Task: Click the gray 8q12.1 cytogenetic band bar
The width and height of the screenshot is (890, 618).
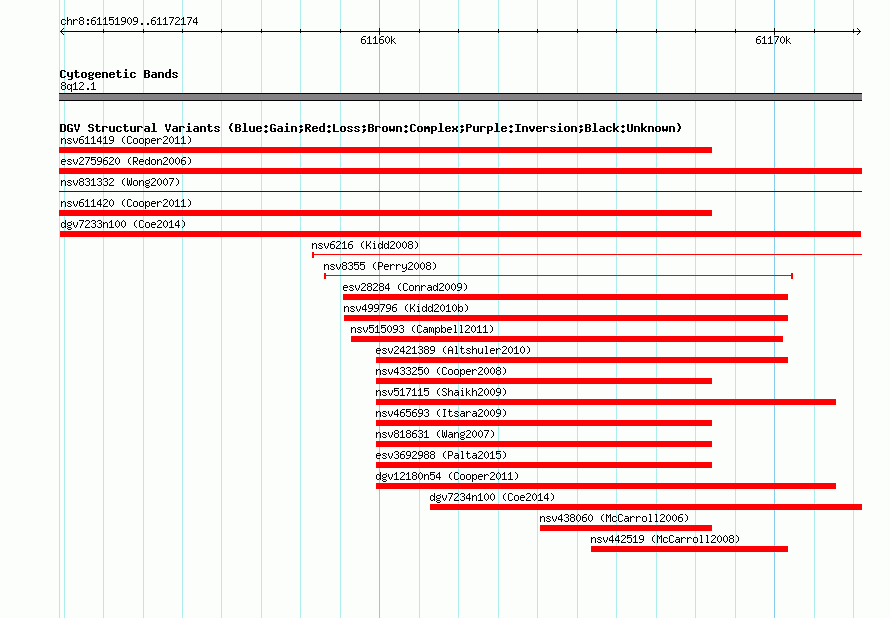Action: pyautogui.click(x=460, y=97)
